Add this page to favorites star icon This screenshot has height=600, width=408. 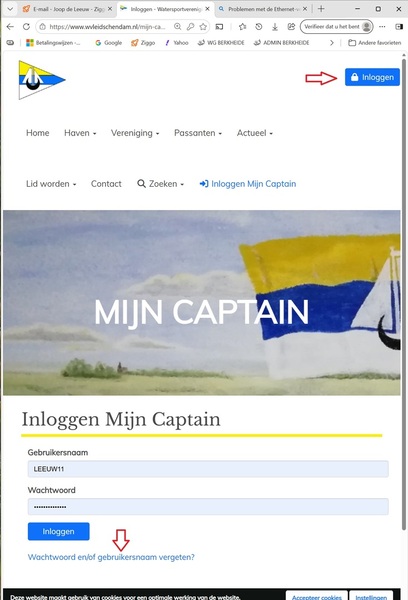[203, 26]
